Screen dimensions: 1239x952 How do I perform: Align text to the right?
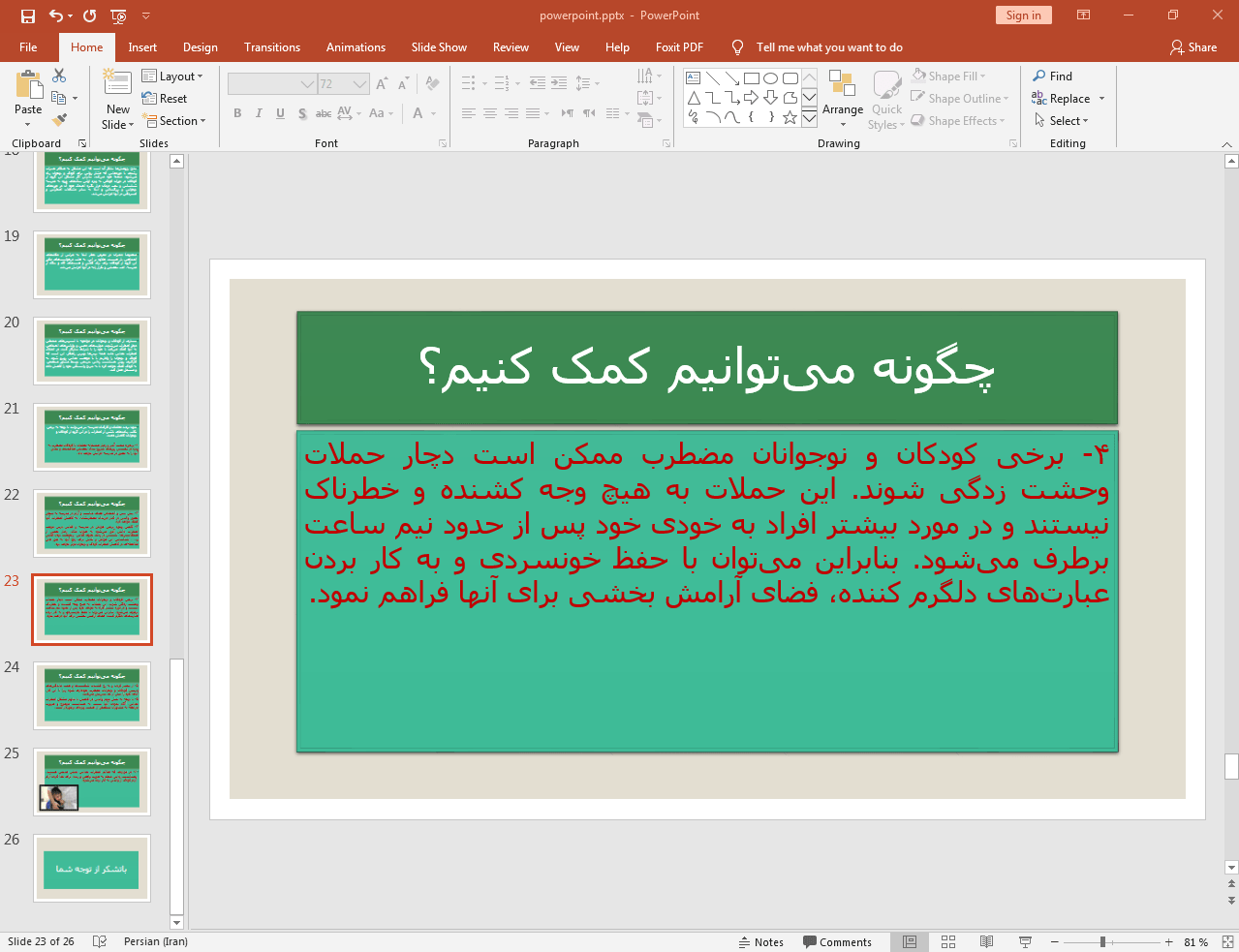tap(511, 113)
